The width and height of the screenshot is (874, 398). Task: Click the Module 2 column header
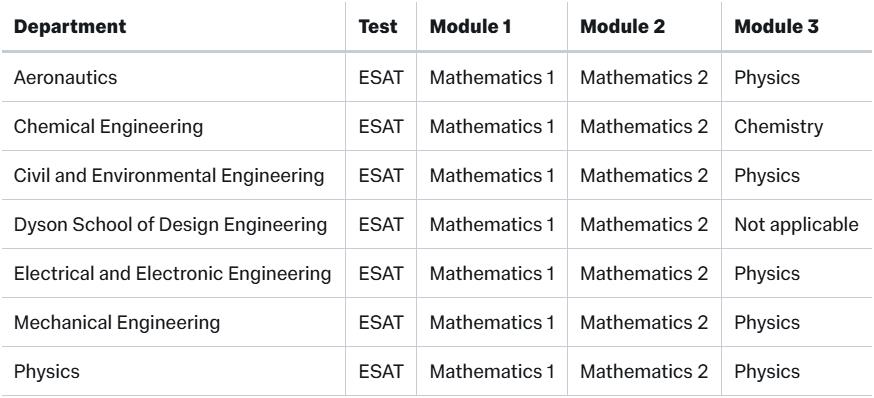click(623, 27)
